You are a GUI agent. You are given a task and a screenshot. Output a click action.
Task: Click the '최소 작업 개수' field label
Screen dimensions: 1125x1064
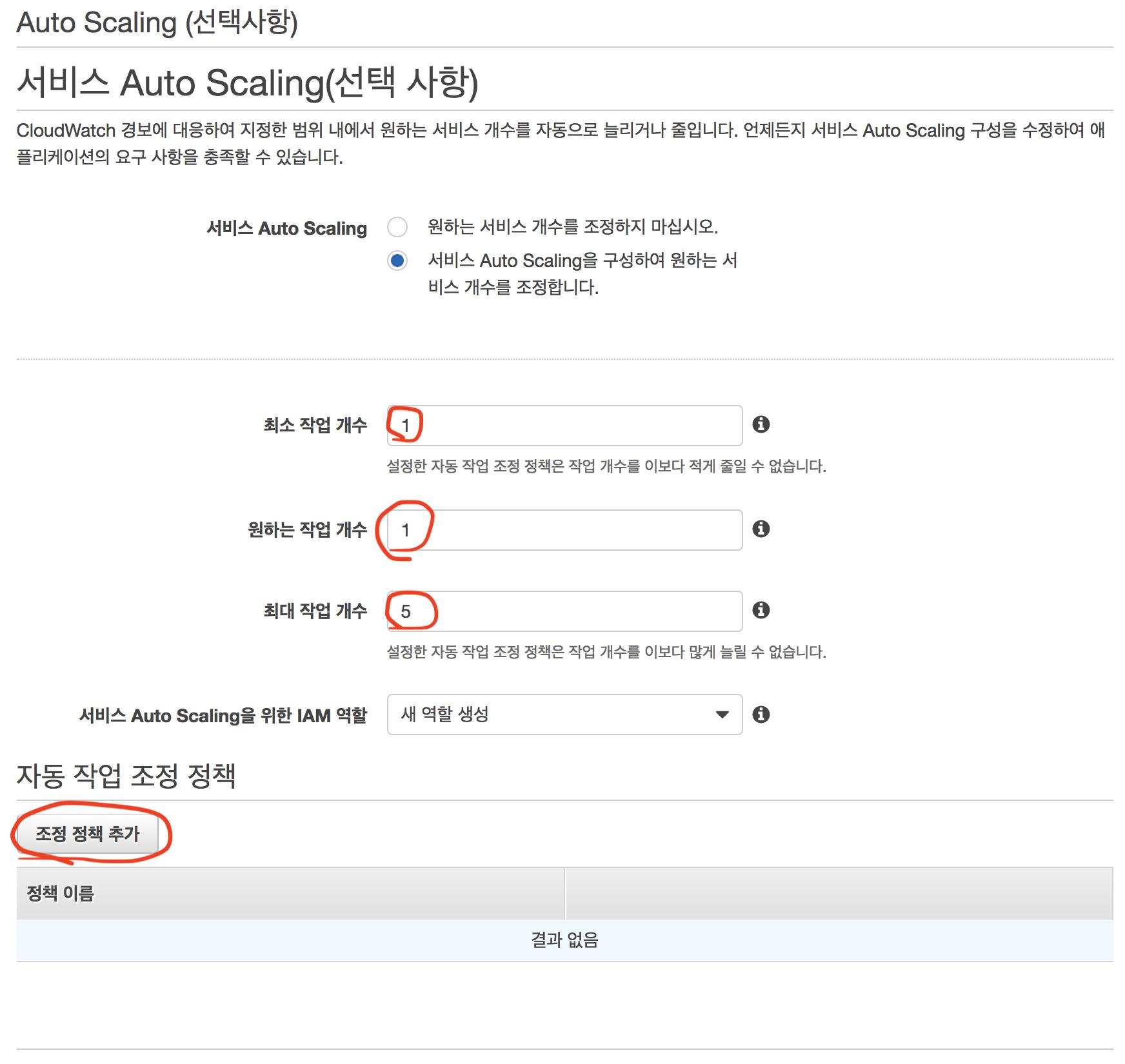pos(315,426)
